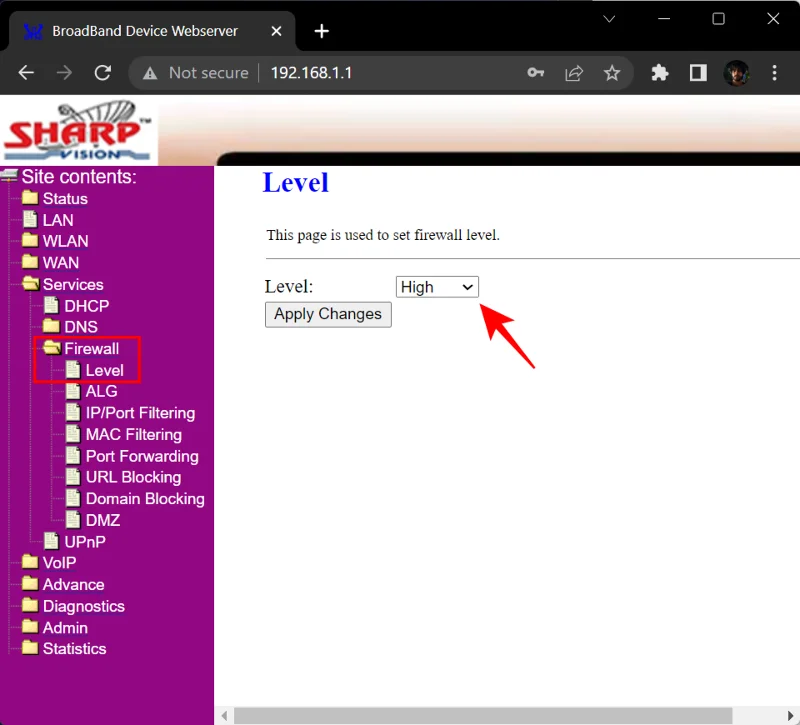Click the horizontal scrollbar at bottom
This screenshot has width=800, height=725.
click(x=480, y=715)
